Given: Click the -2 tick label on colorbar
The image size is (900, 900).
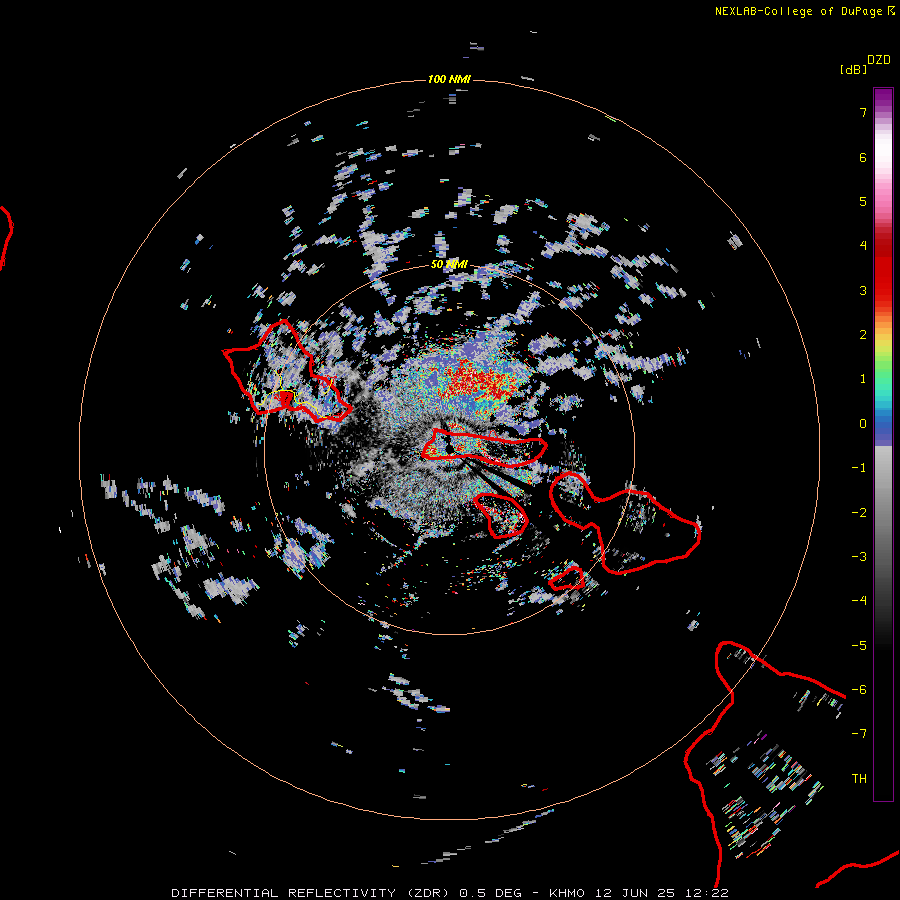Looking at the screenshot, I should pos(859,513).
